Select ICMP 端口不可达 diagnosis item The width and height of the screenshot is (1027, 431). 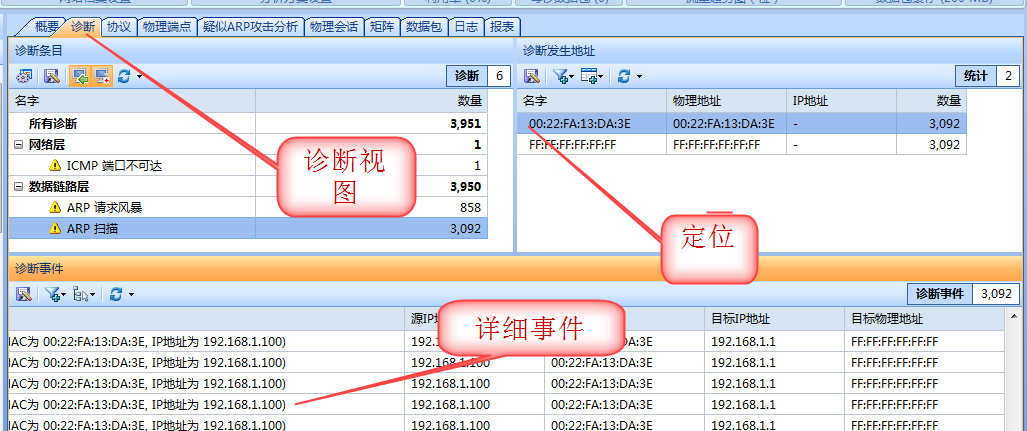248,166
